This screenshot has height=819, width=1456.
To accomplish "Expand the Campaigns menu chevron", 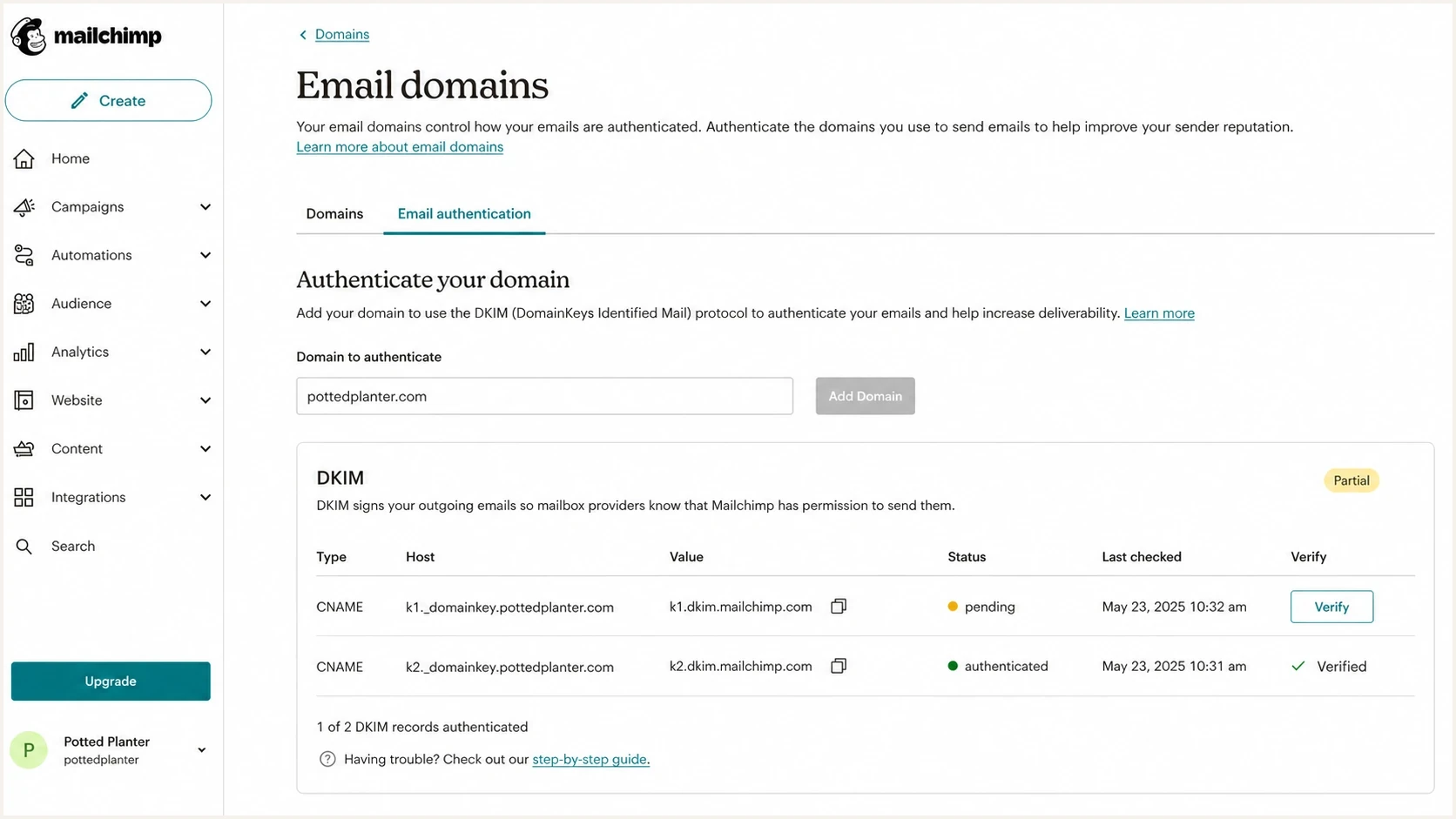I will point(206,207).
